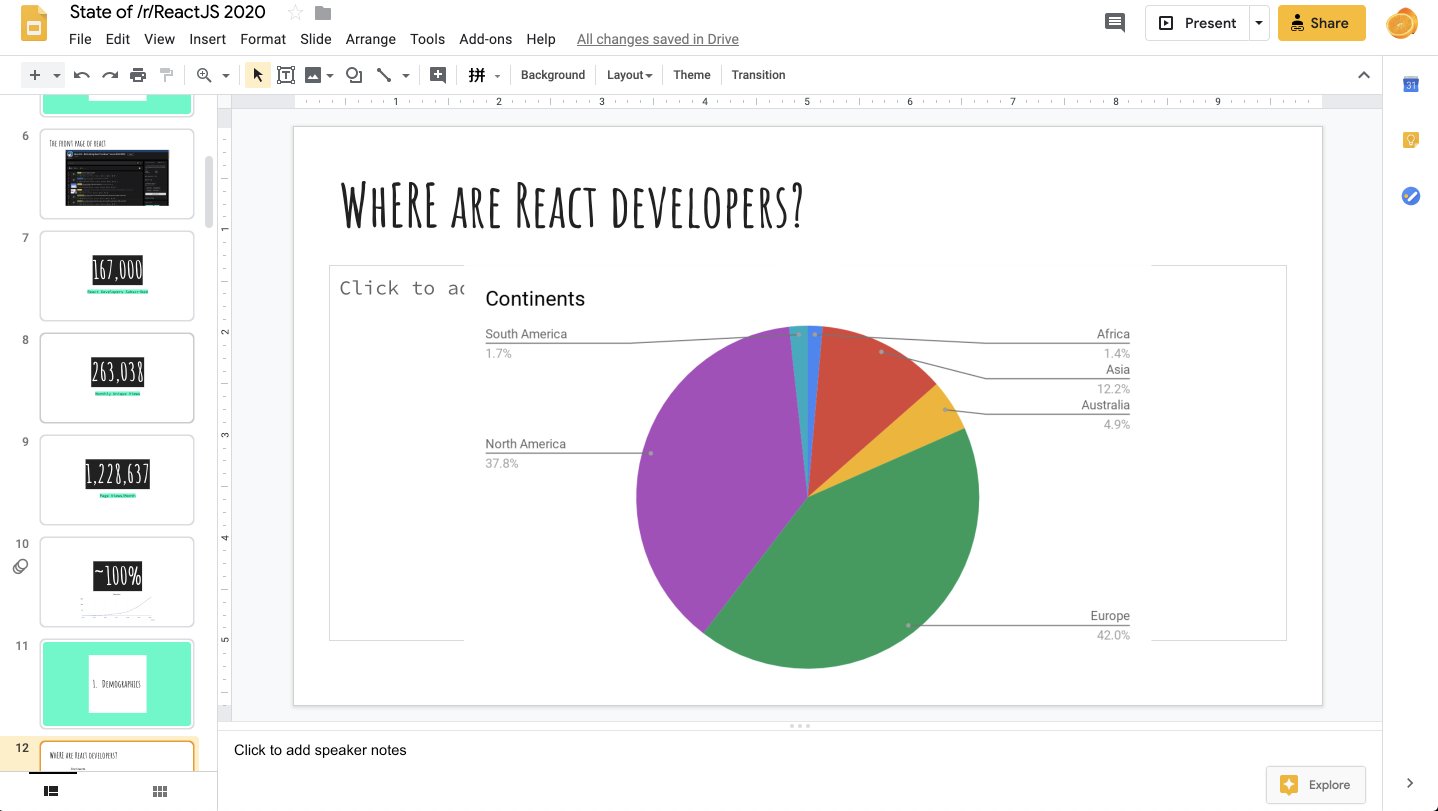Open Edit menu

[118, 39]
